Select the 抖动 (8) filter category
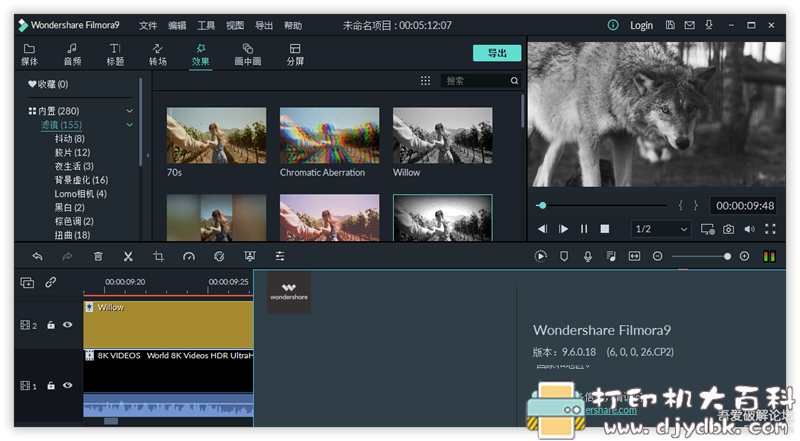Screen dimensions: 800x441 (x=69, y=139)
